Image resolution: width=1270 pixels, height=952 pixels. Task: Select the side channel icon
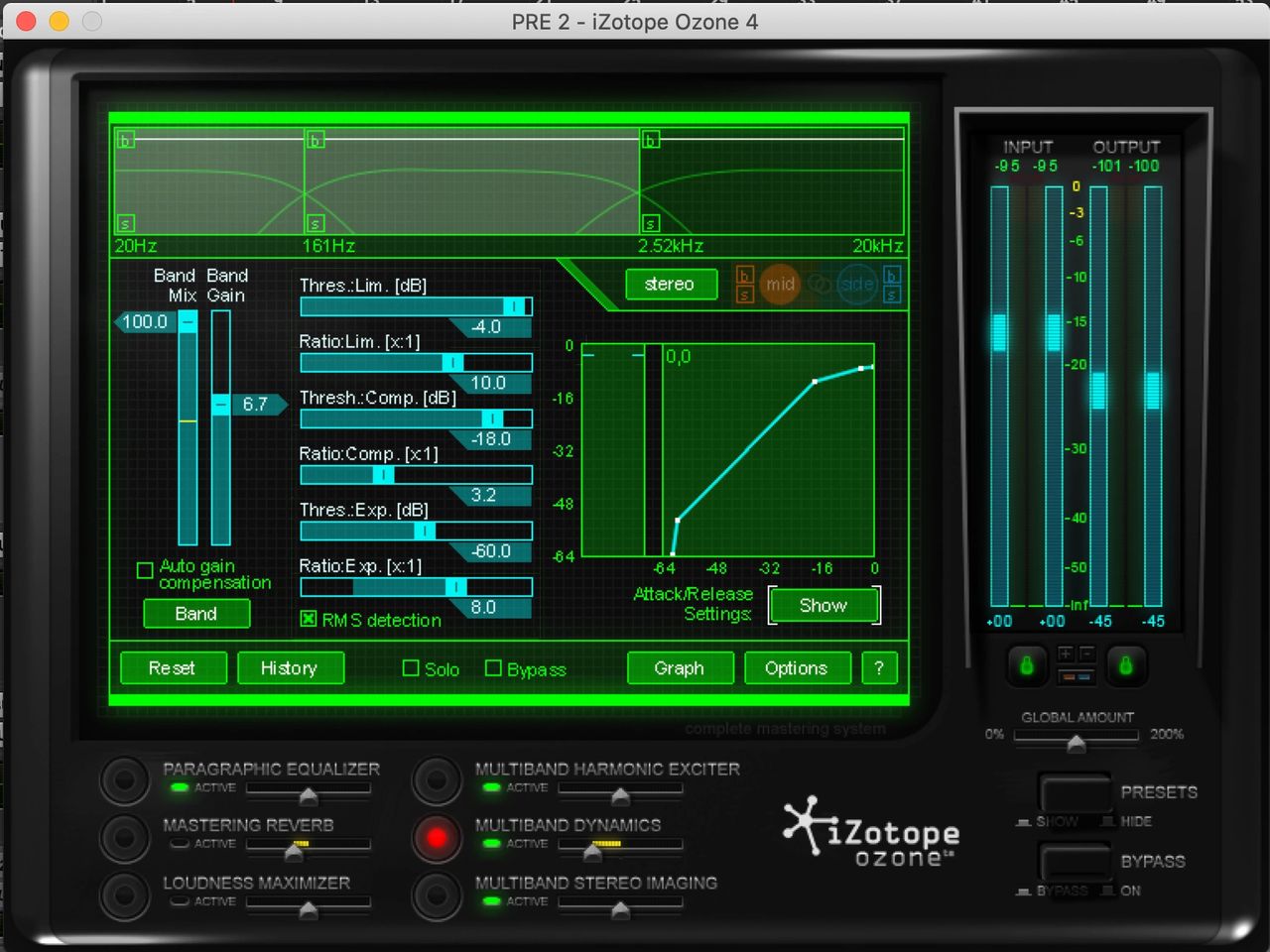tap(856, 285)
